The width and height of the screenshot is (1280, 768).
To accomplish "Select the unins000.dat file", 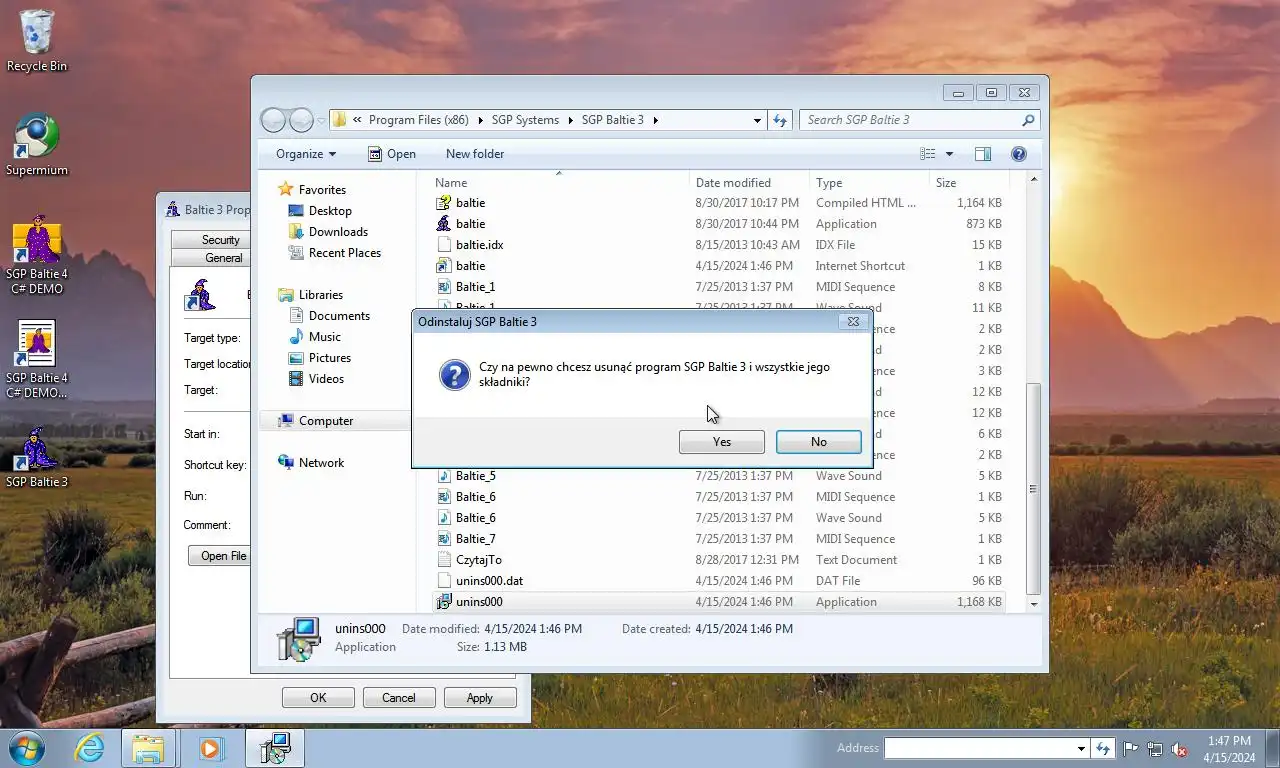I will [718, 581].
